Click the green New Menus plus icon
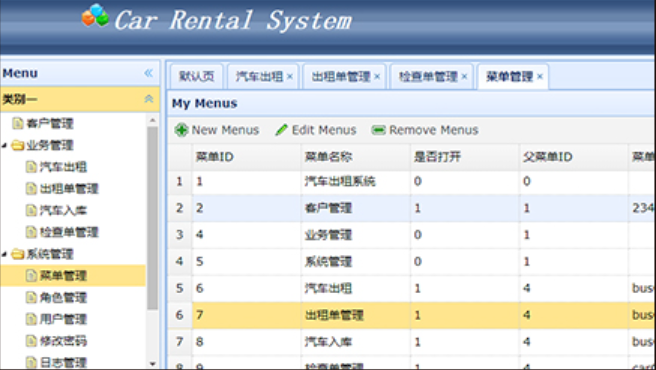 181,130
